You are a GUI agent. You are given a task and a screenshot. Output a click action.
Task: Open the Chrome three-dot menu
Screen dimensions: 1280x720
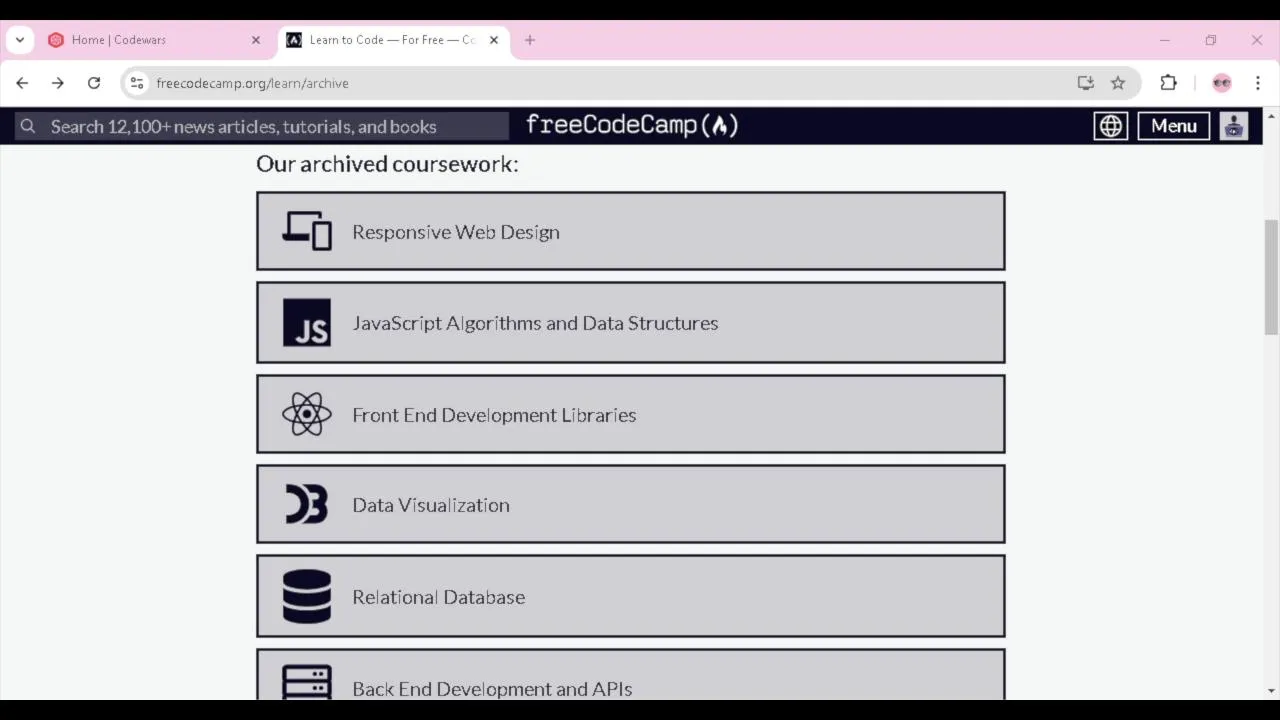click(1258, 83)
